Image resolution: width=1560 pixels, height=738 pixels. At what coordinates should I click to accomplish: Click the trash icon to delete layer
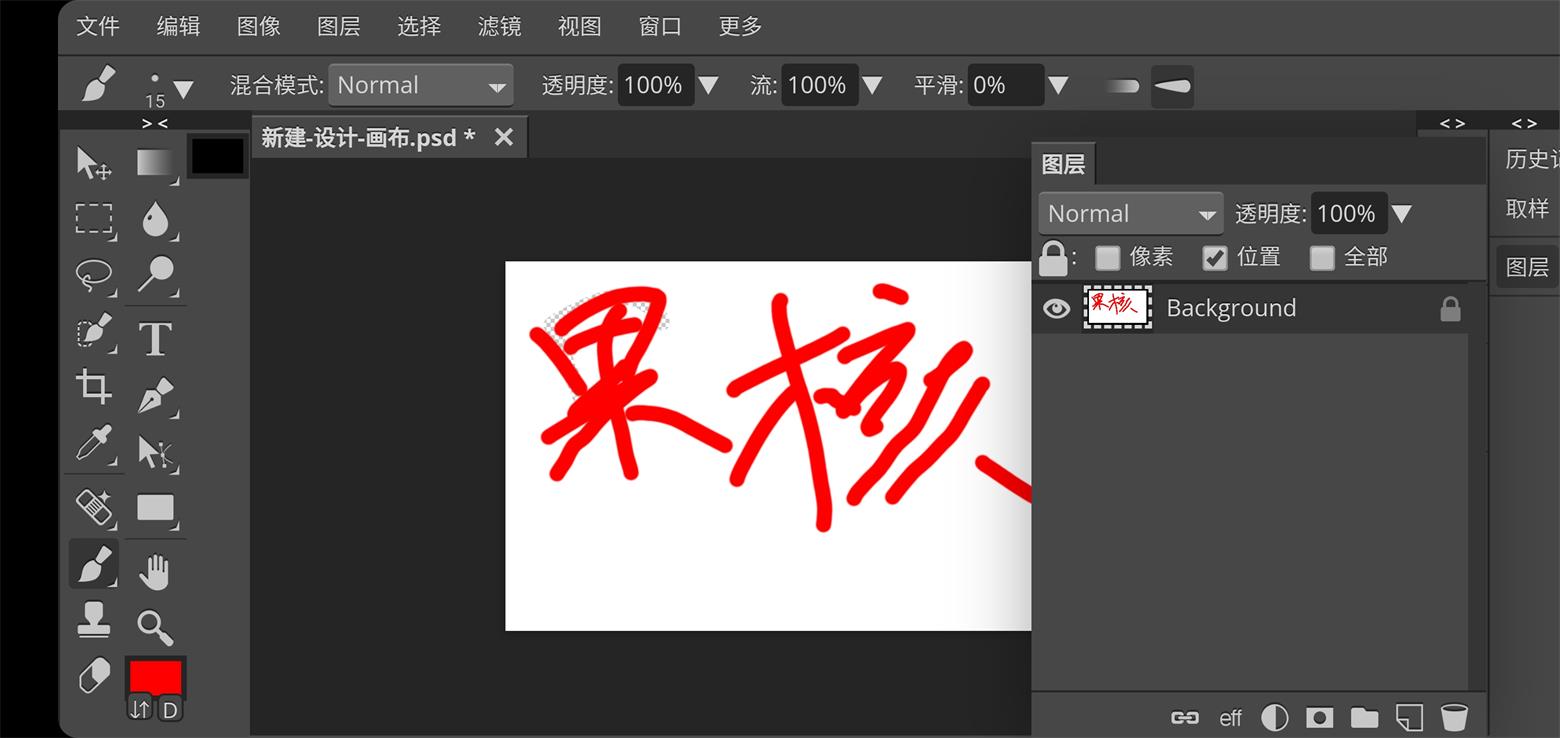tap(1453, 717)
